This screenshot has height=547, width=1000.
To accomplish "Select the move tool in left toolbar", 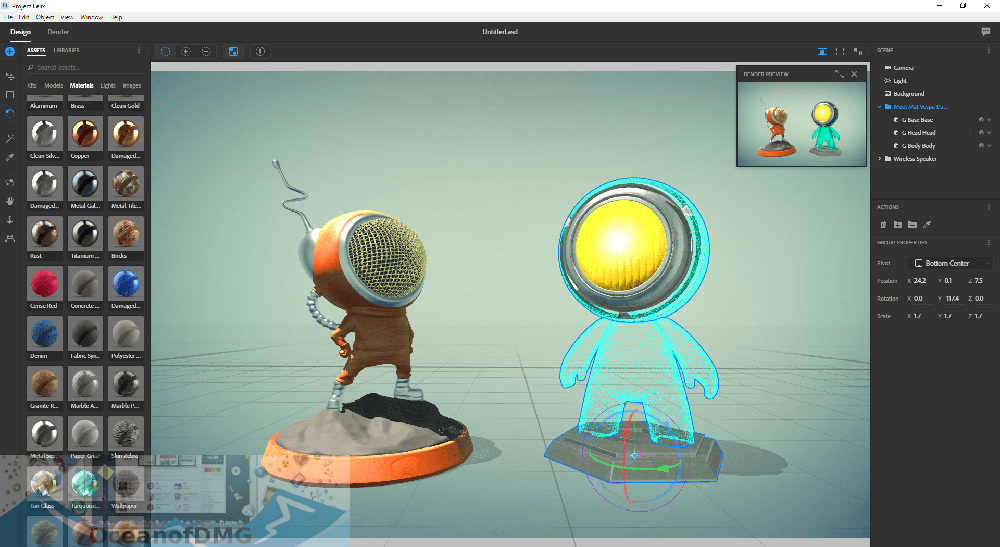I will tap(10, 77).
